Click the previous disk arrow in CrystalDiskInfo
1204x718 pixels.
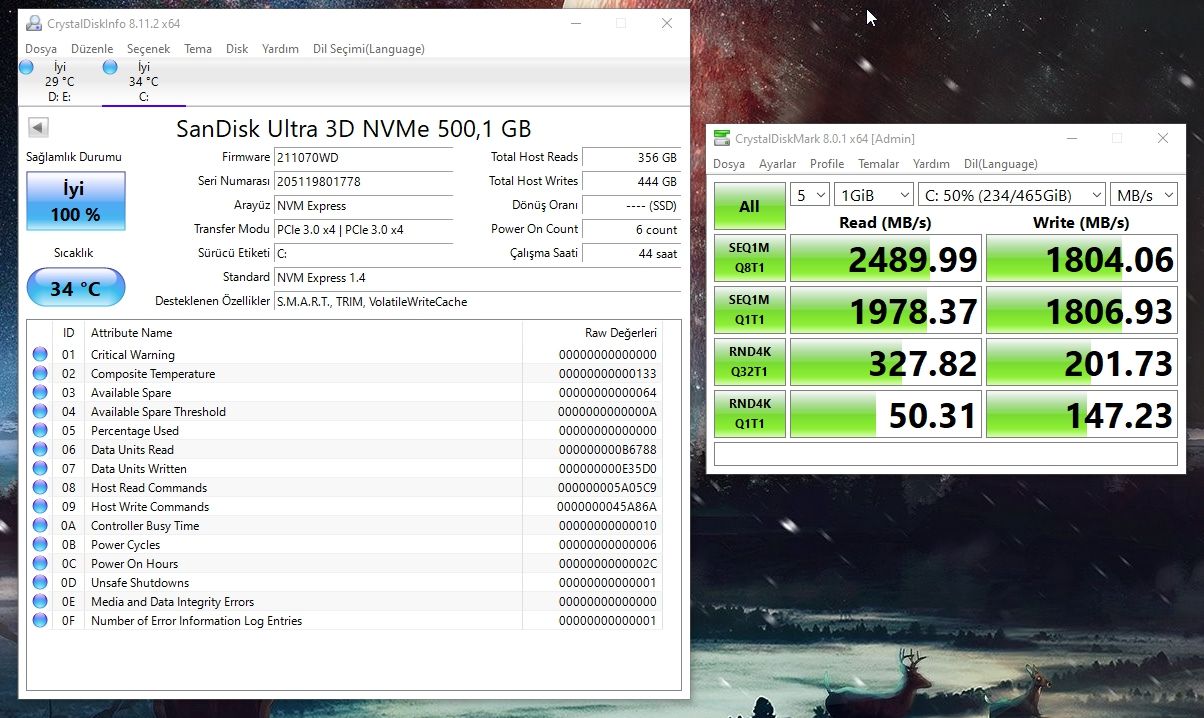39,128
